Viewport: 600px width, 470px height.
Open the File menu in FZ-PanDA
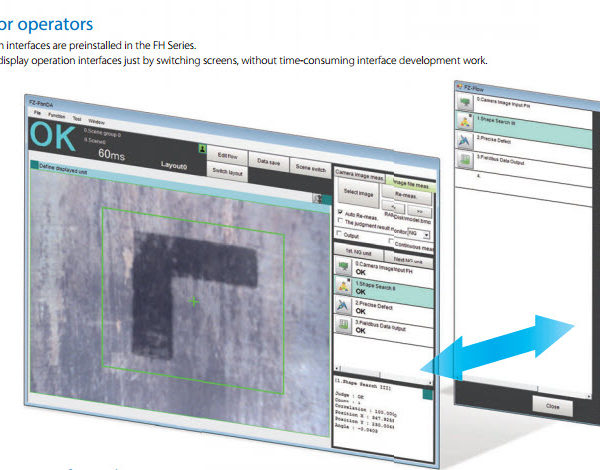[37, 113]
